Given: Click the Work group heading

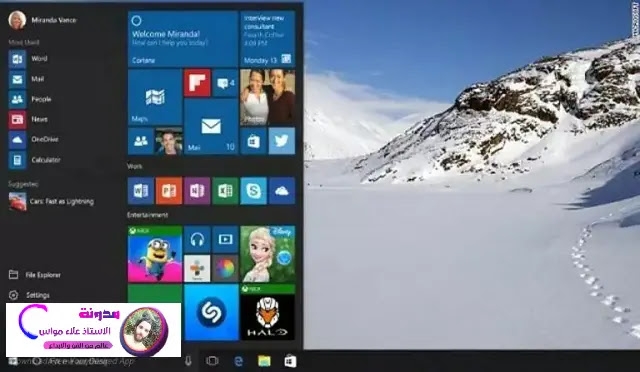Looking at the screenshot, I should [135, 167].
